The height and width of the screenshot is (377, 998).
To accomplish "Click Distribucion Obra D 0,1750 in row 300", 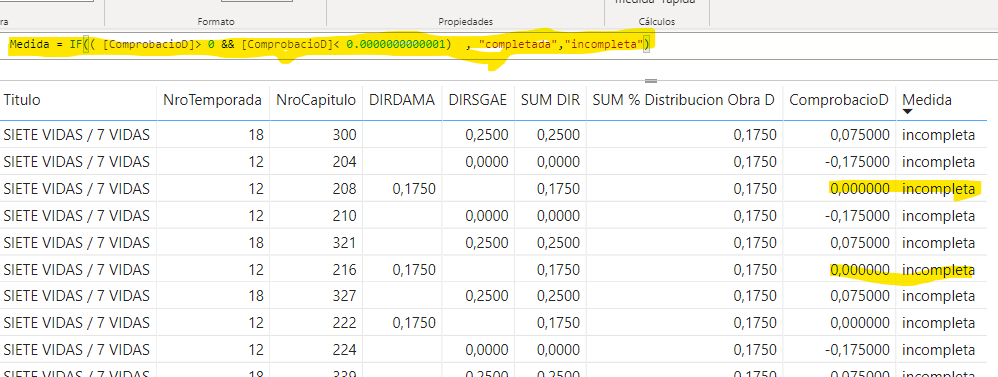I will (x=755, y=135).
